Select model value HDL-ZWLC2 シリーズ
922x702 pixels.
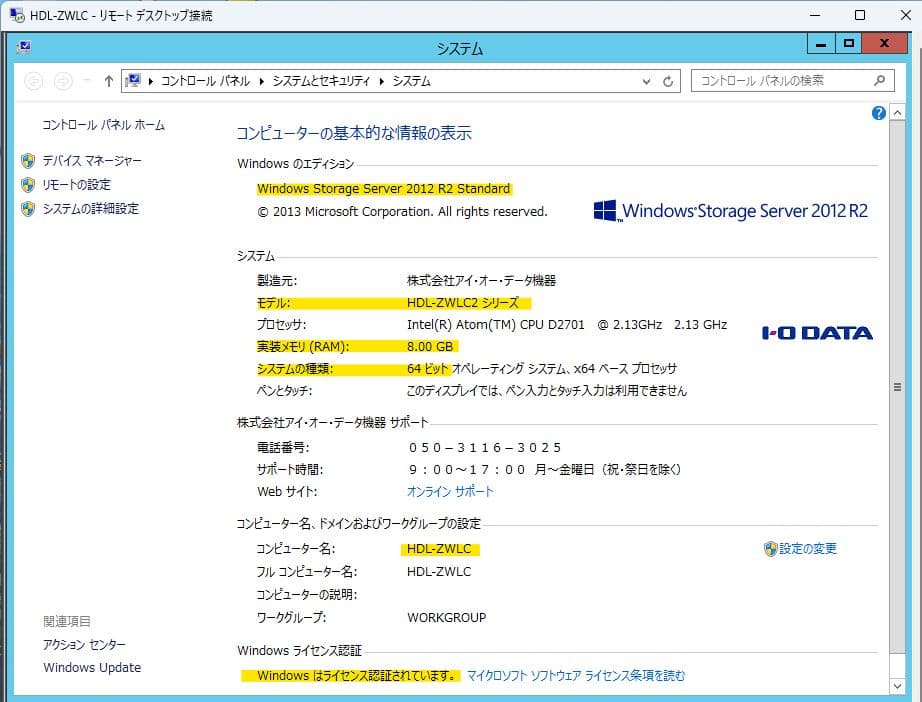click(x=463, y=303)
